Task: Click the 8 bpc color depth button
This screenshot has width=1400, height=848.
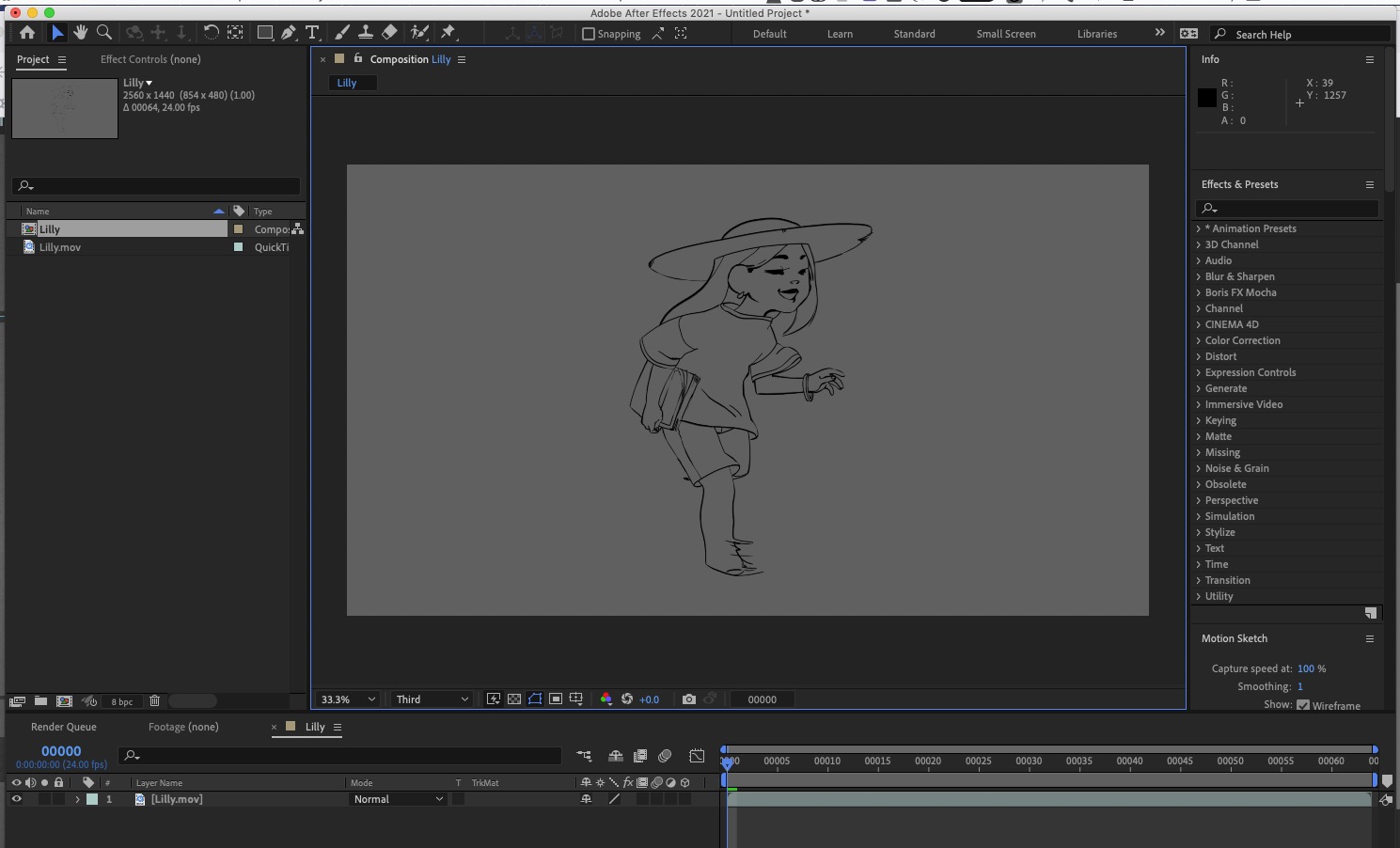Action: [122, 701]
